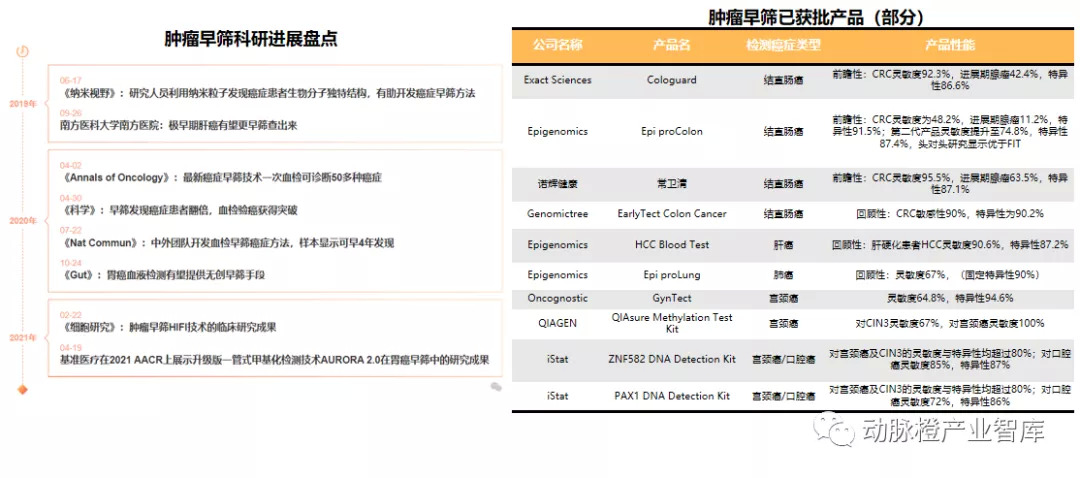
Task: Click the HCC Blood Test cell
Action: click(x=671, y=245)
